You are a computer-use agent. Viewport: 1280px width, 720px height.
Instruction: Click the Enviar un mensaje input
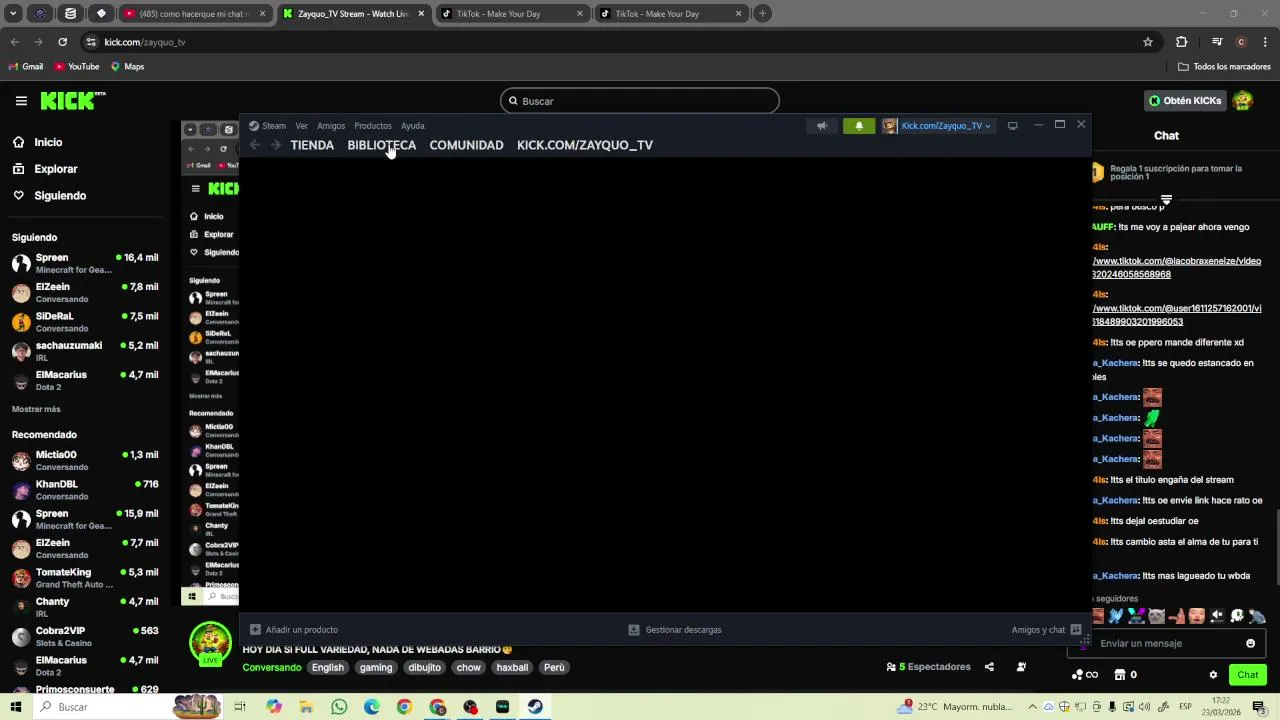pyautogui.click(x=1167, y=643)
